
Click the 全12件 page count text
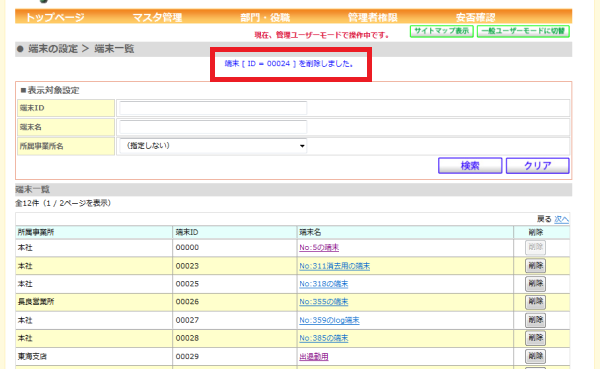(63, 203)
